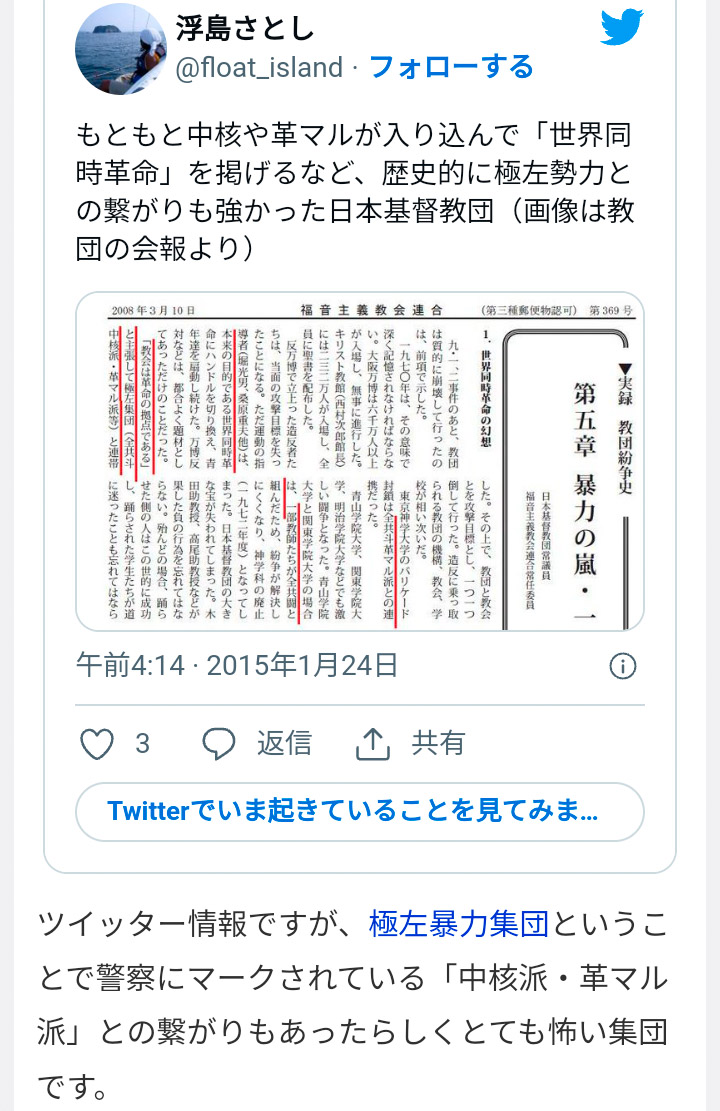Tap the Twitterでいま起きていることを見てみま… button
Viewport: 720px width, 1111px height.
tap(360, 811)
